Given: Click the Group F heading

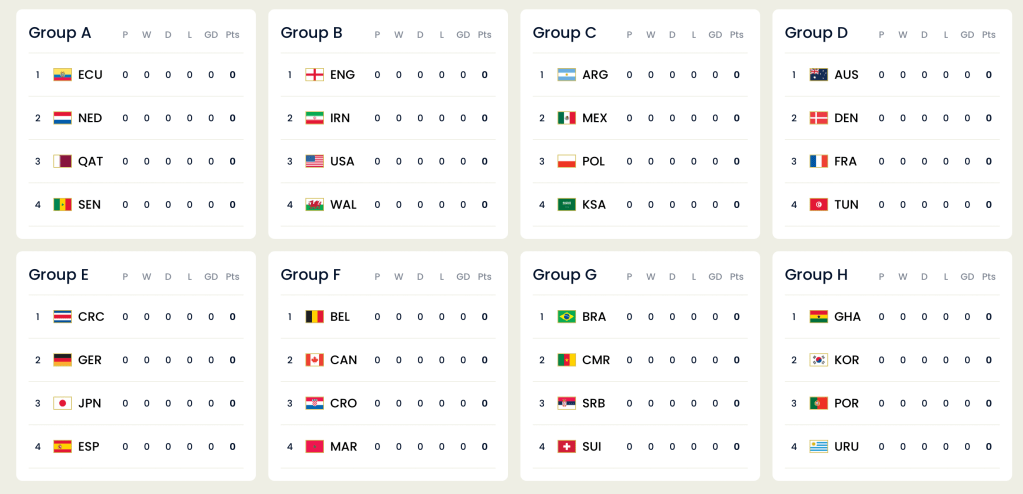Looking at the screenshot, I should point(311,275).
